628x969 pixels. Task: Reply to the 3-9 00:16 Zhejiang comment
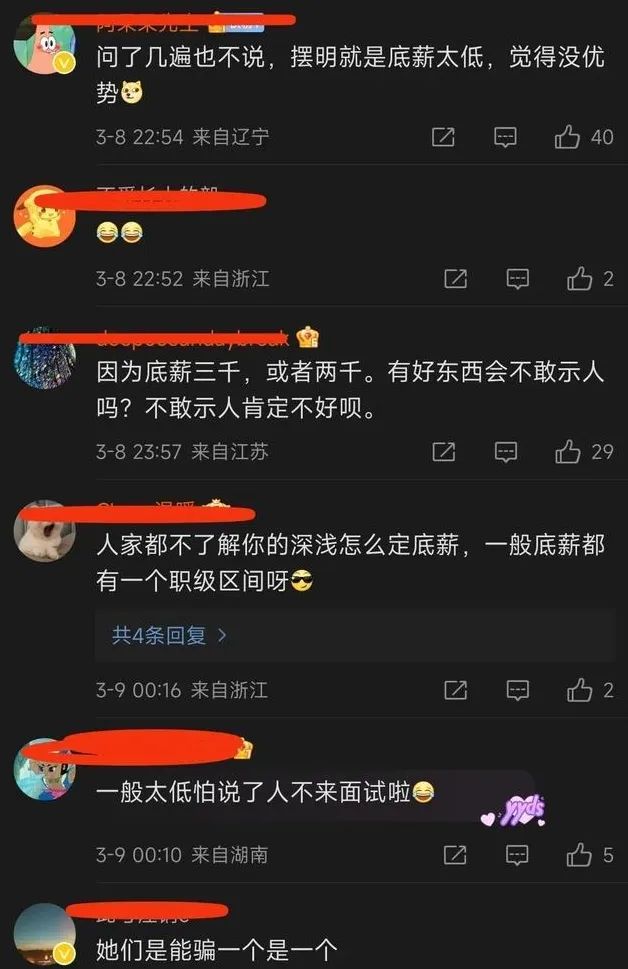517,690
